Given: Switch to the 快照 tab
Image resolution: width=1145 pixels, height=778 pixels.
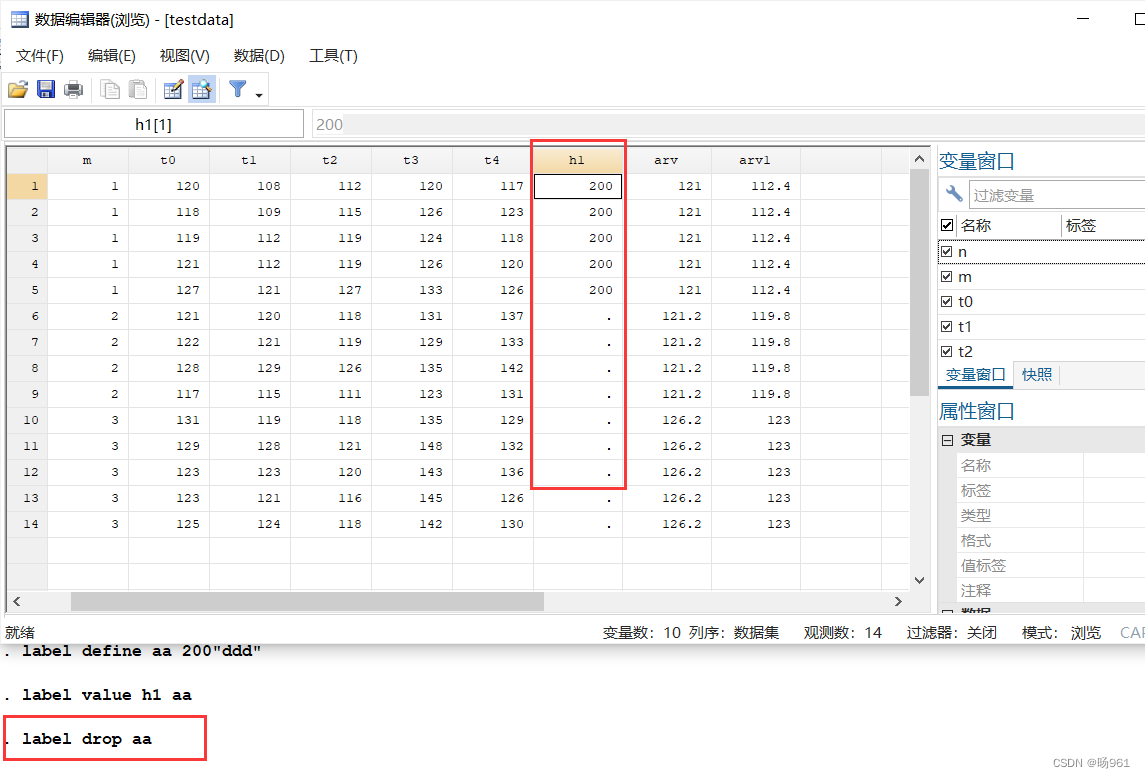Looking at the screenshot, I should point(1037,375).
